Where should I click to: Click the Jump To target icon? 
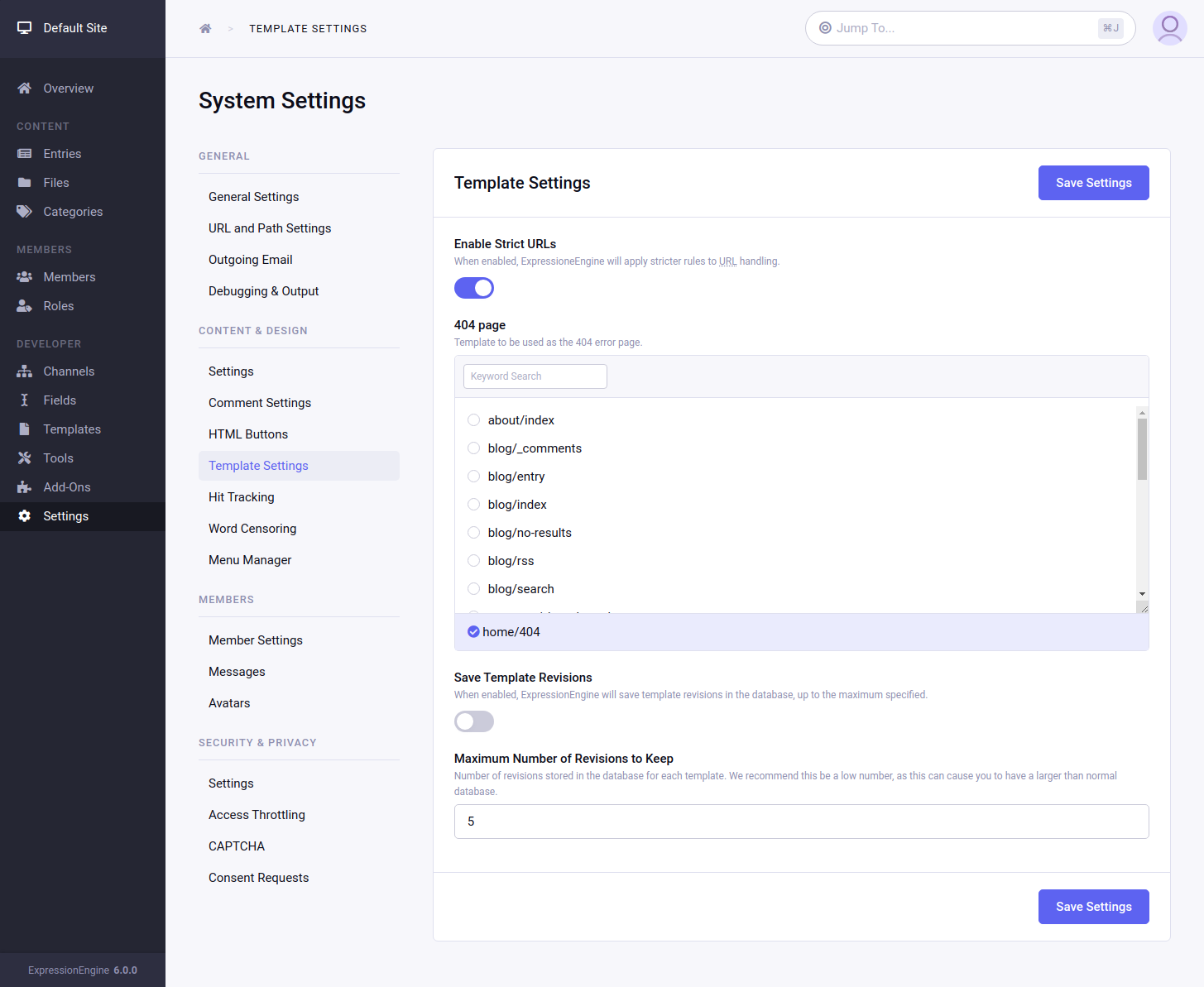pos(825,28)
